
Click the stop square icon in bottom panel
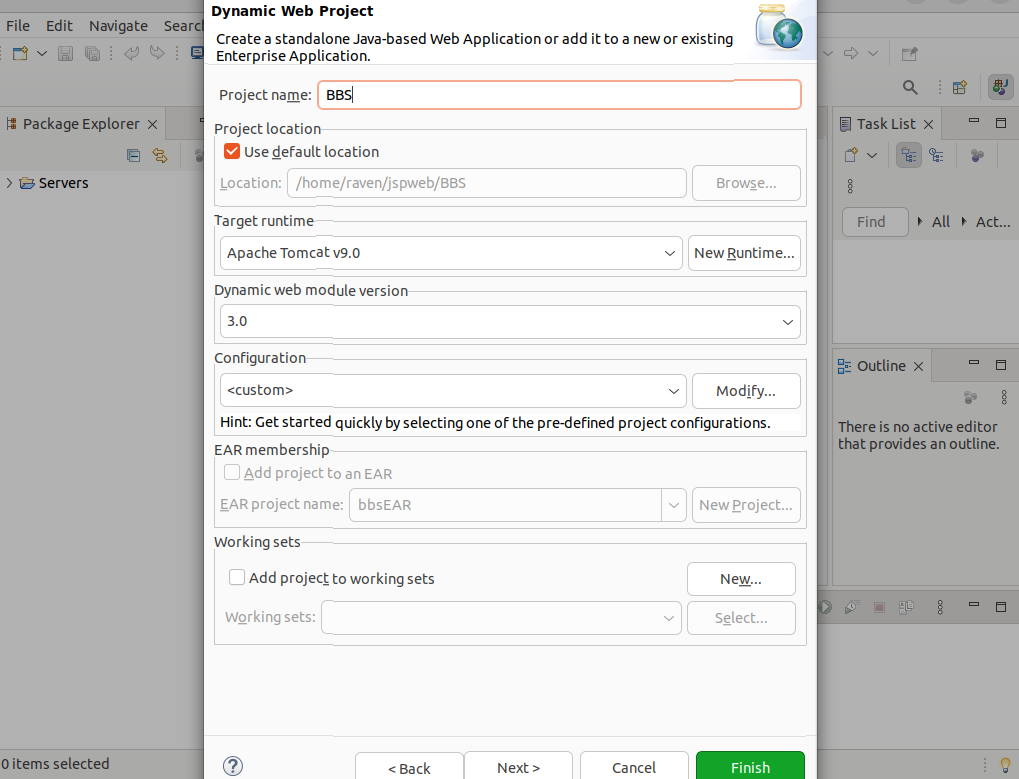tap(879, 607)
